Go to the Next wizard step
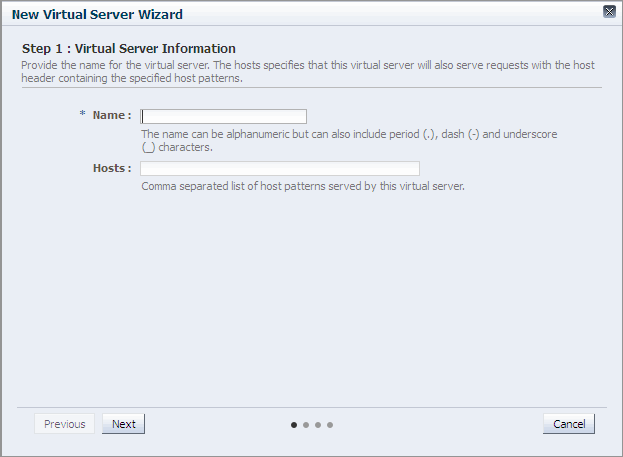The height and width of the screenshot is (457, 623). (x=124, y=424)
